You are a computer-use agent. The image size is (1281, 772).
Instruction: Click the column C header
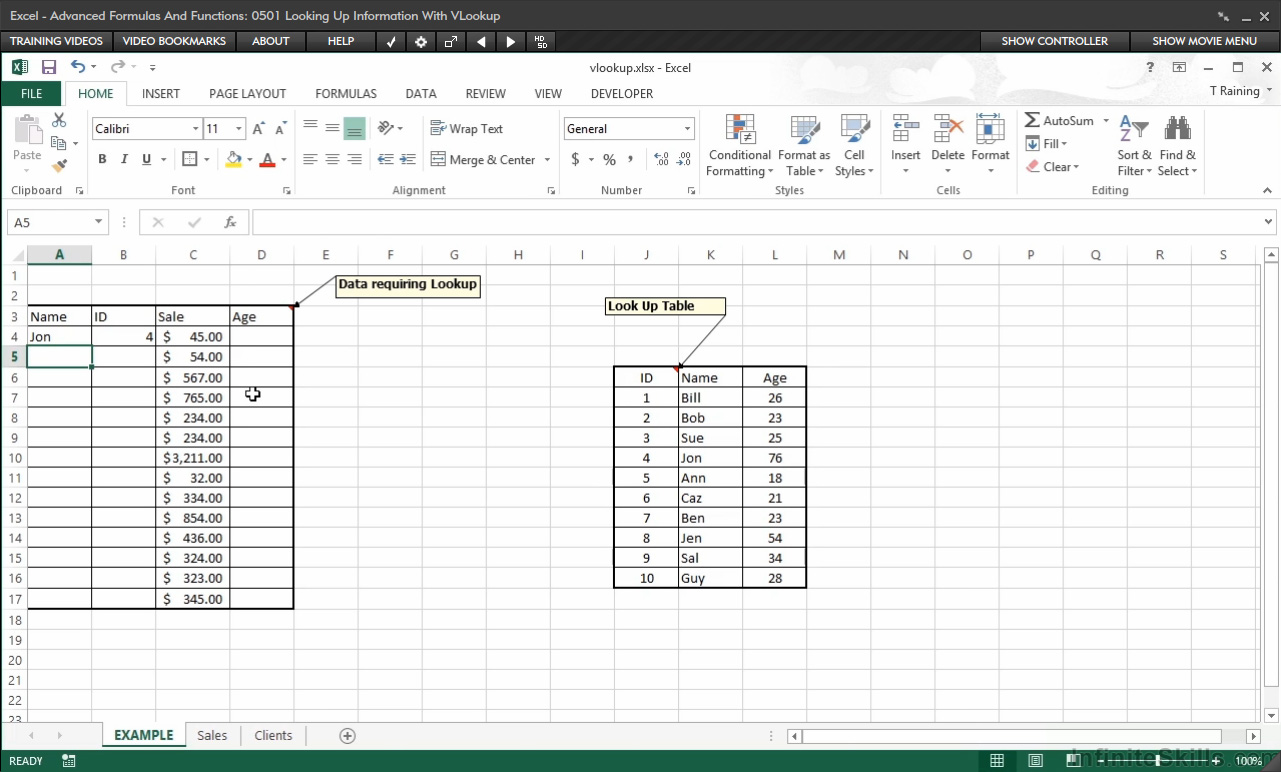click(193, 255)
